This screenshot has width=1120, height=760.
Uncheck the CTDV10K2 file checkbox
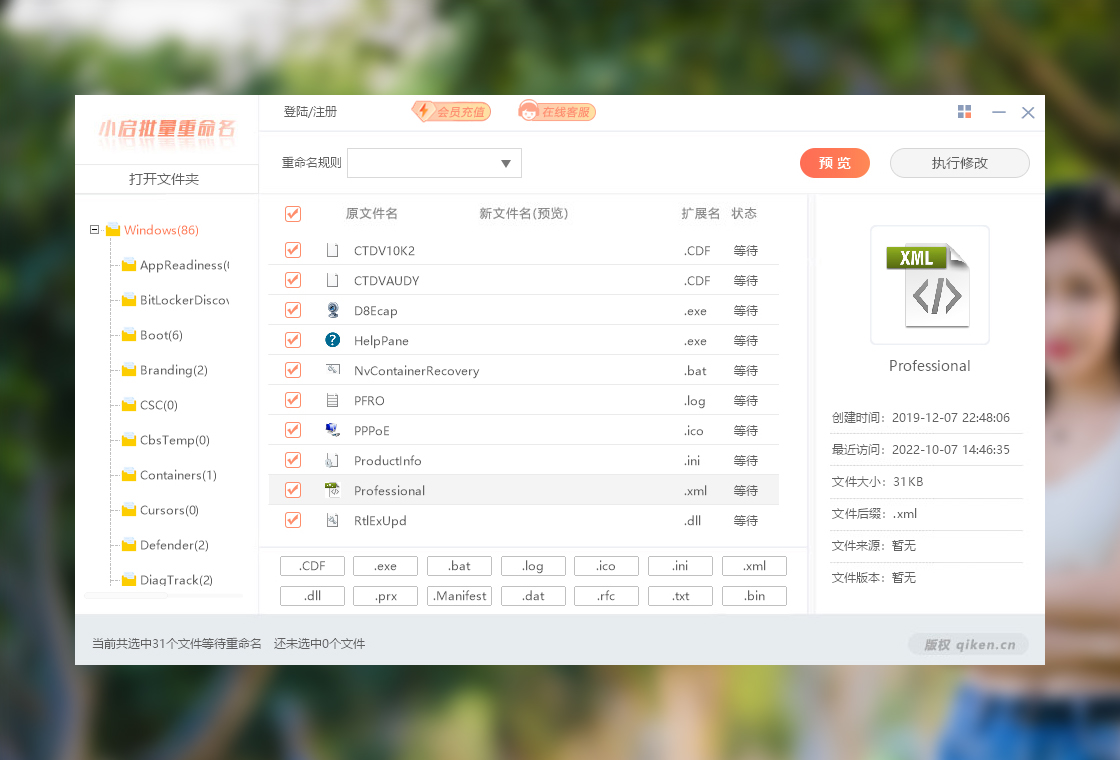(x=293, y=250)
